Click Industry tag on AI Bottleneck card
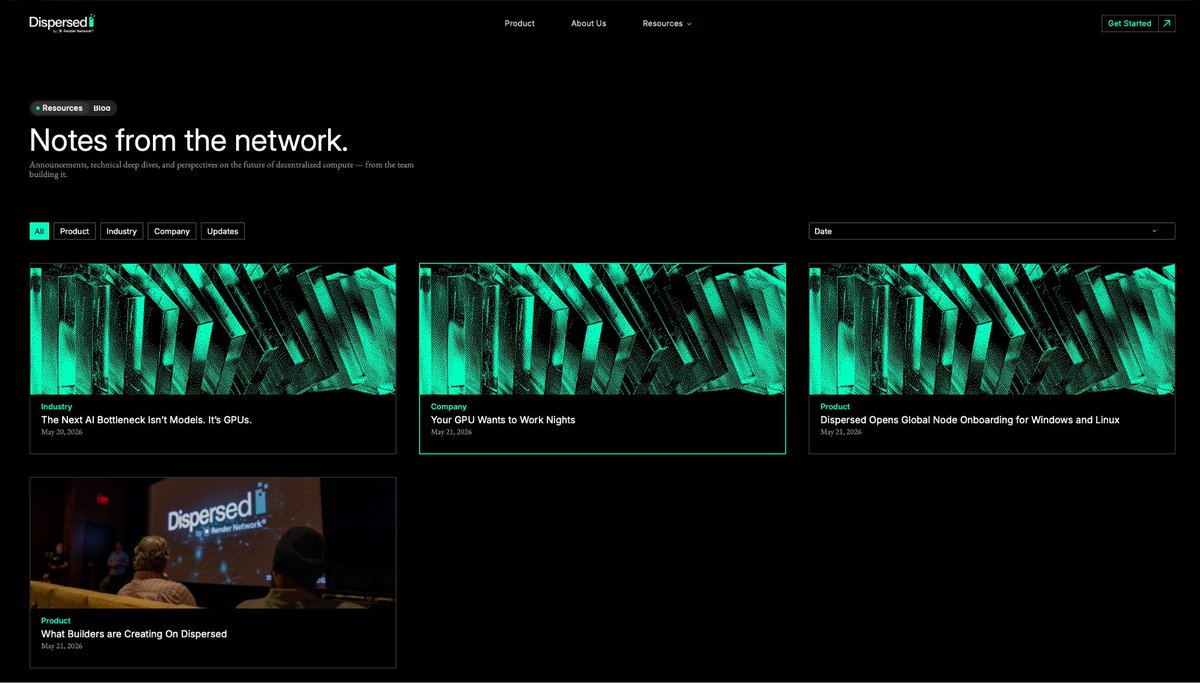 pos(56,407)
